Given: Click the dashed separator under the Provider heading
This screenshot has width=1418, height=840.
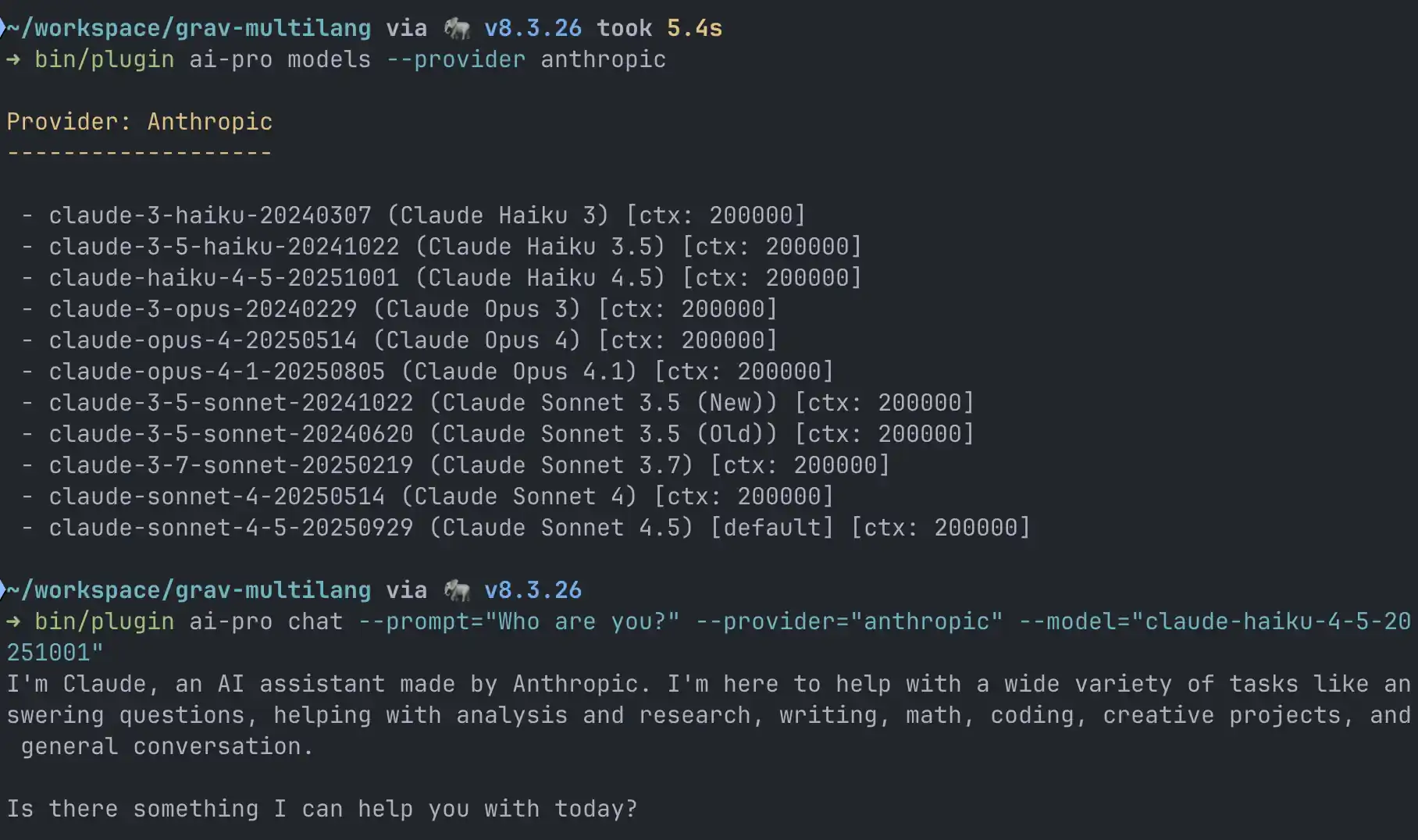Looking at the screenshot, I should coord(140,152).
